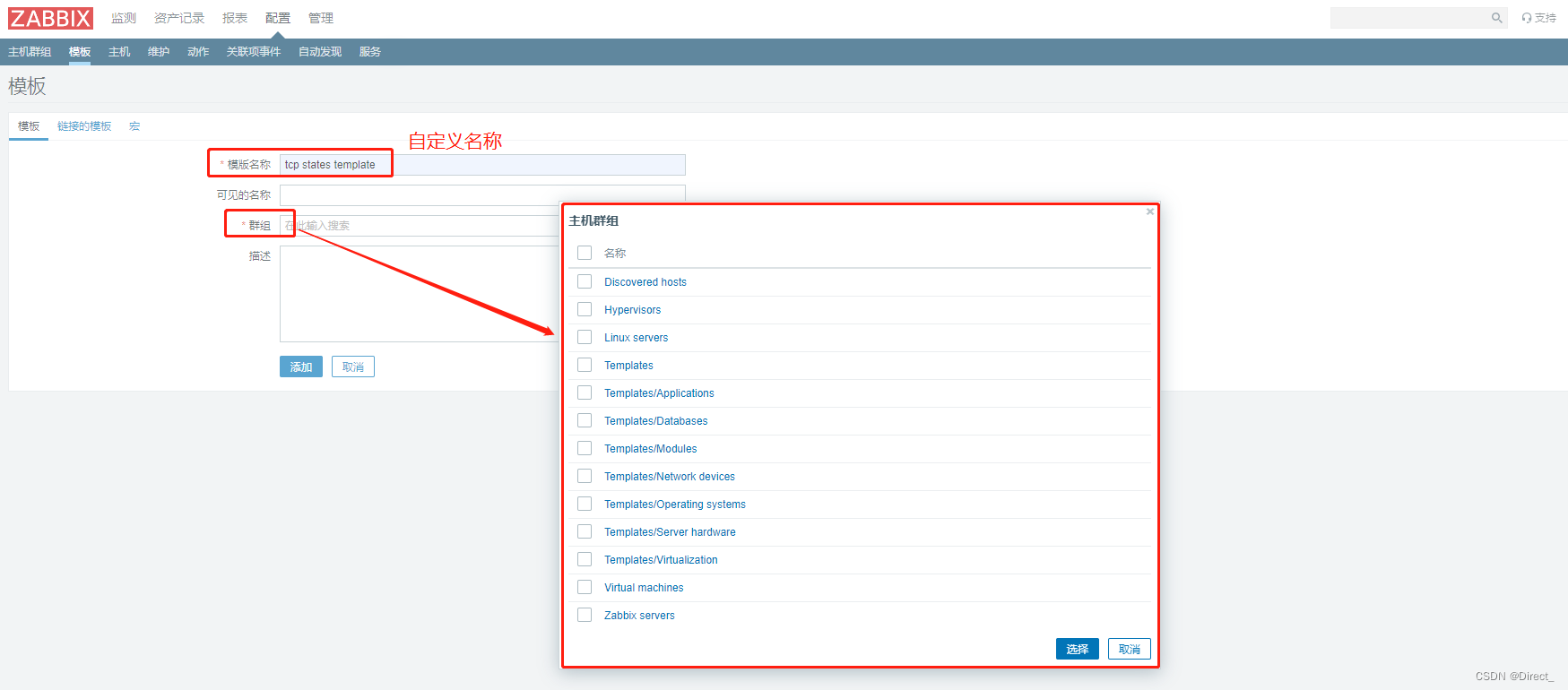The width and height of the screenshot is (1568, 690).
Task: Open the Templates/Databases link
Action: 656,421
